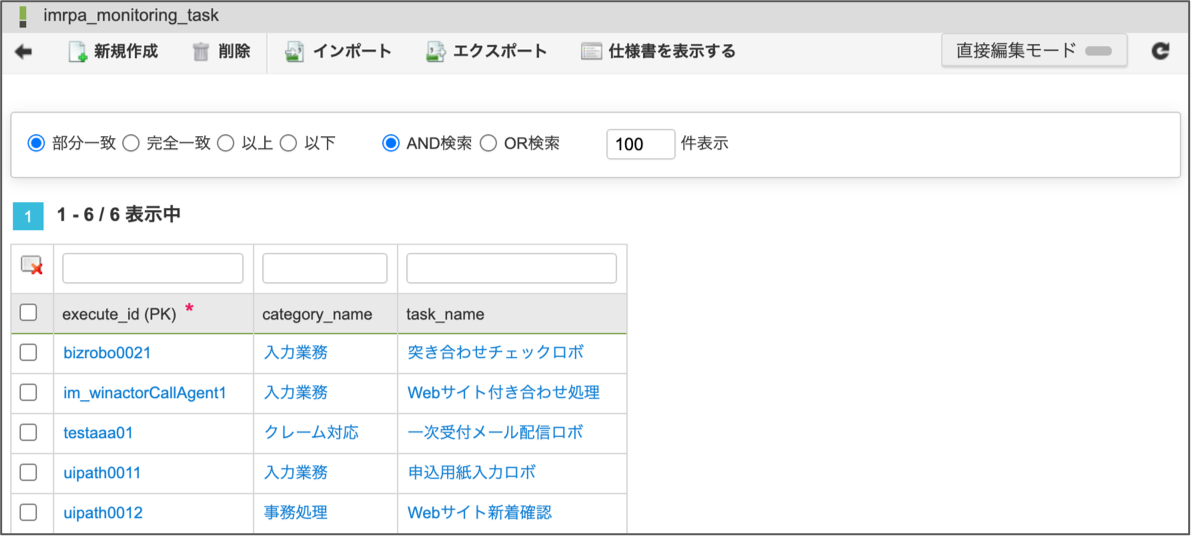Click the 新規作成 (new) icon
The height and width of the screenshot is (541, 1195).
[x=78, y=52]
